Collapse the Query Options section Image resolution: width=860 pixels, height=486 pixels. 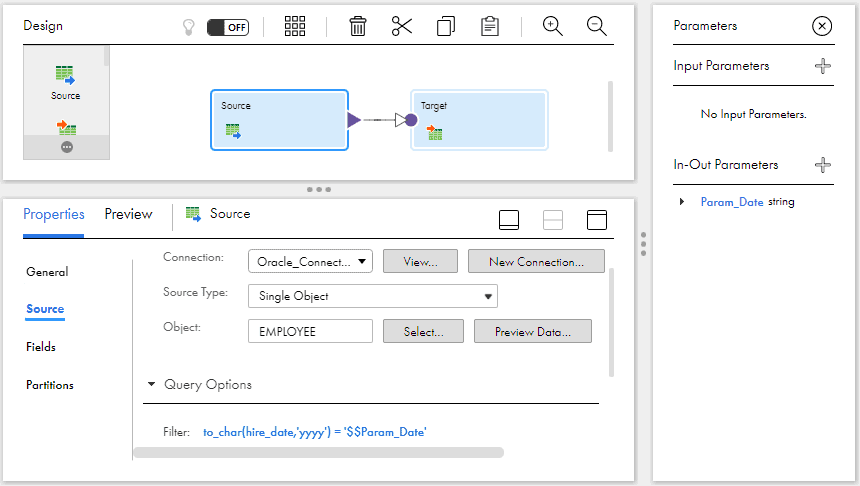(151, 385)
